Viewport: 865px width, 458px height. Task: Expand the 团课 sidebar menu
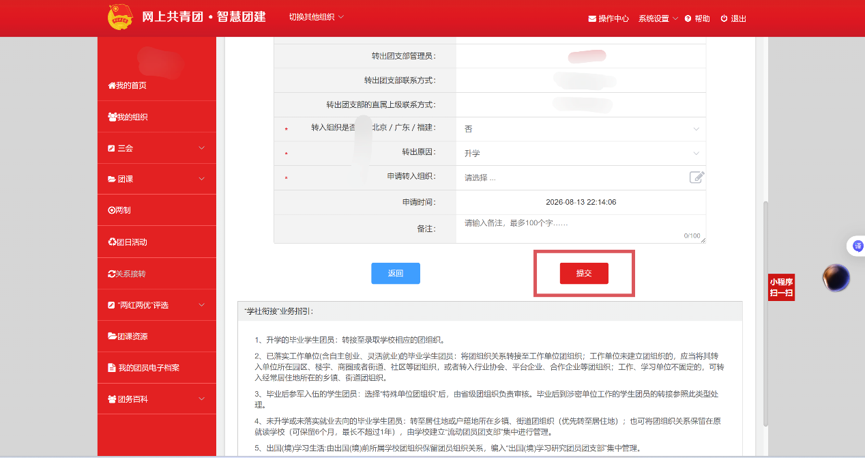157,179
